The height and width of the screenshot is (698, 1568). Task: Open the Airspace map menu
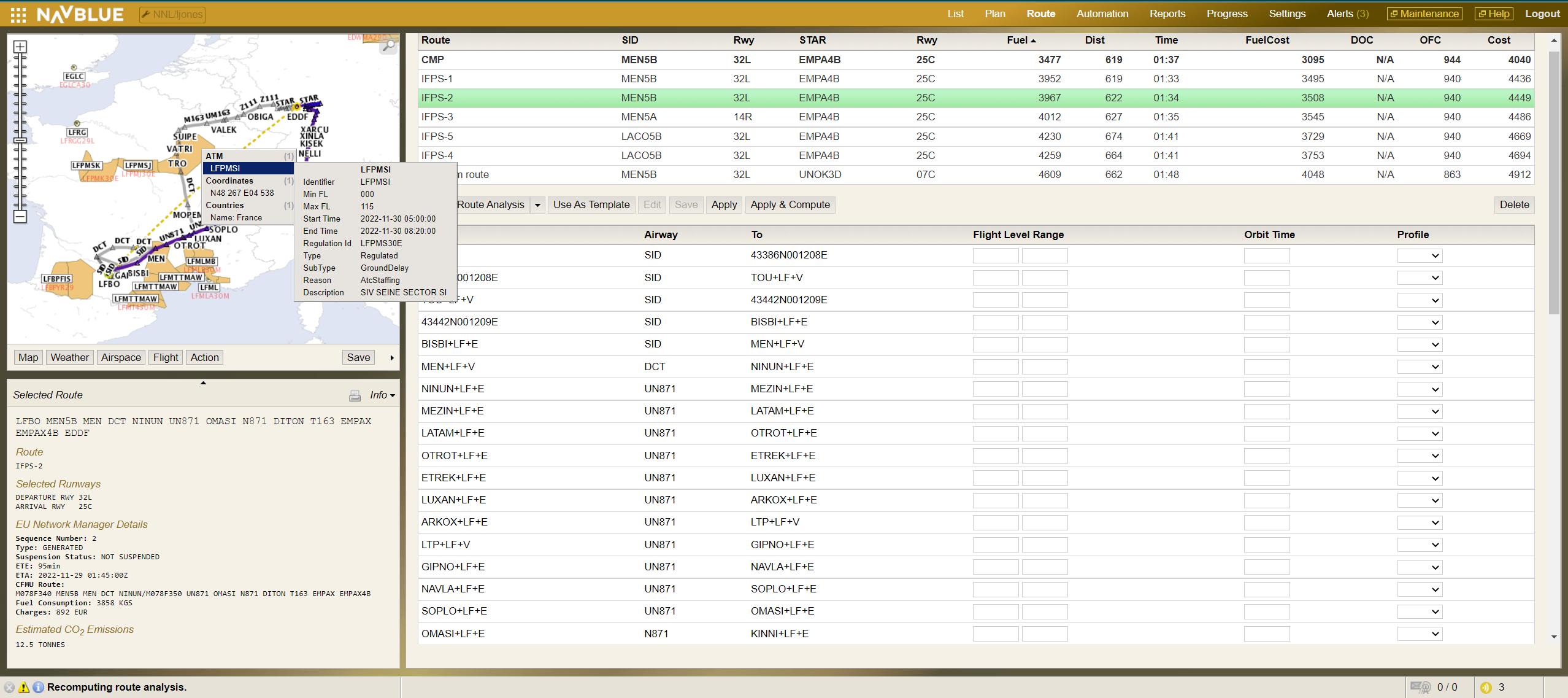tap(121, 358)
